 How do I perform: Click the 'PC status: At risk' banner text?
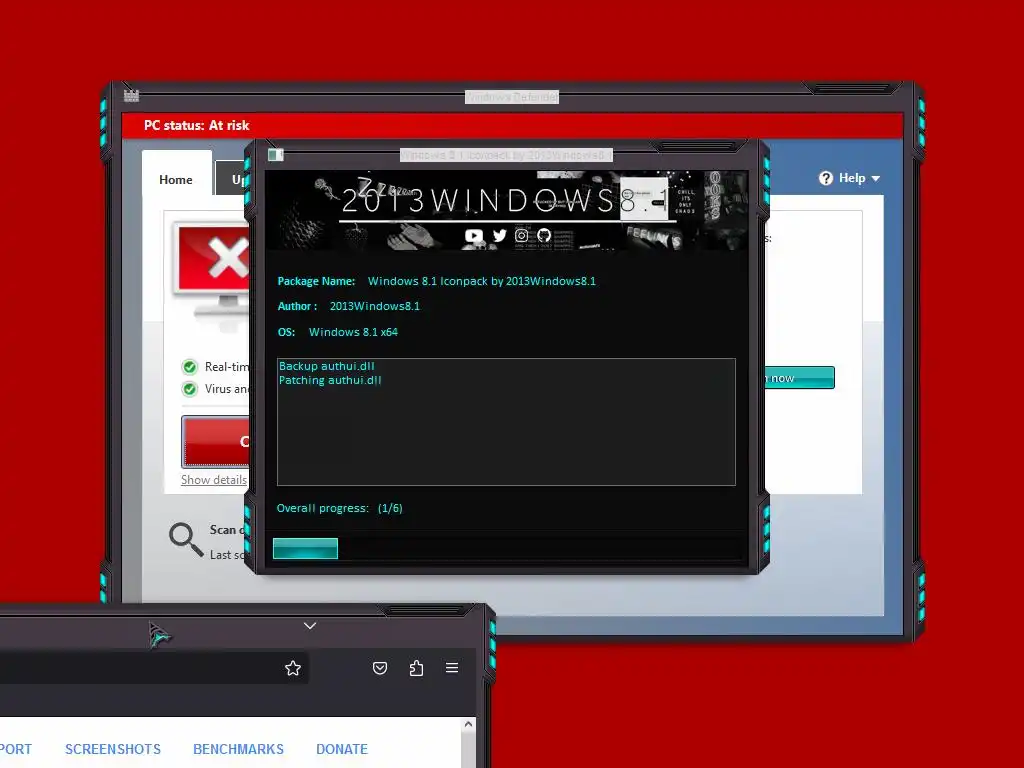tap(197, 125)
